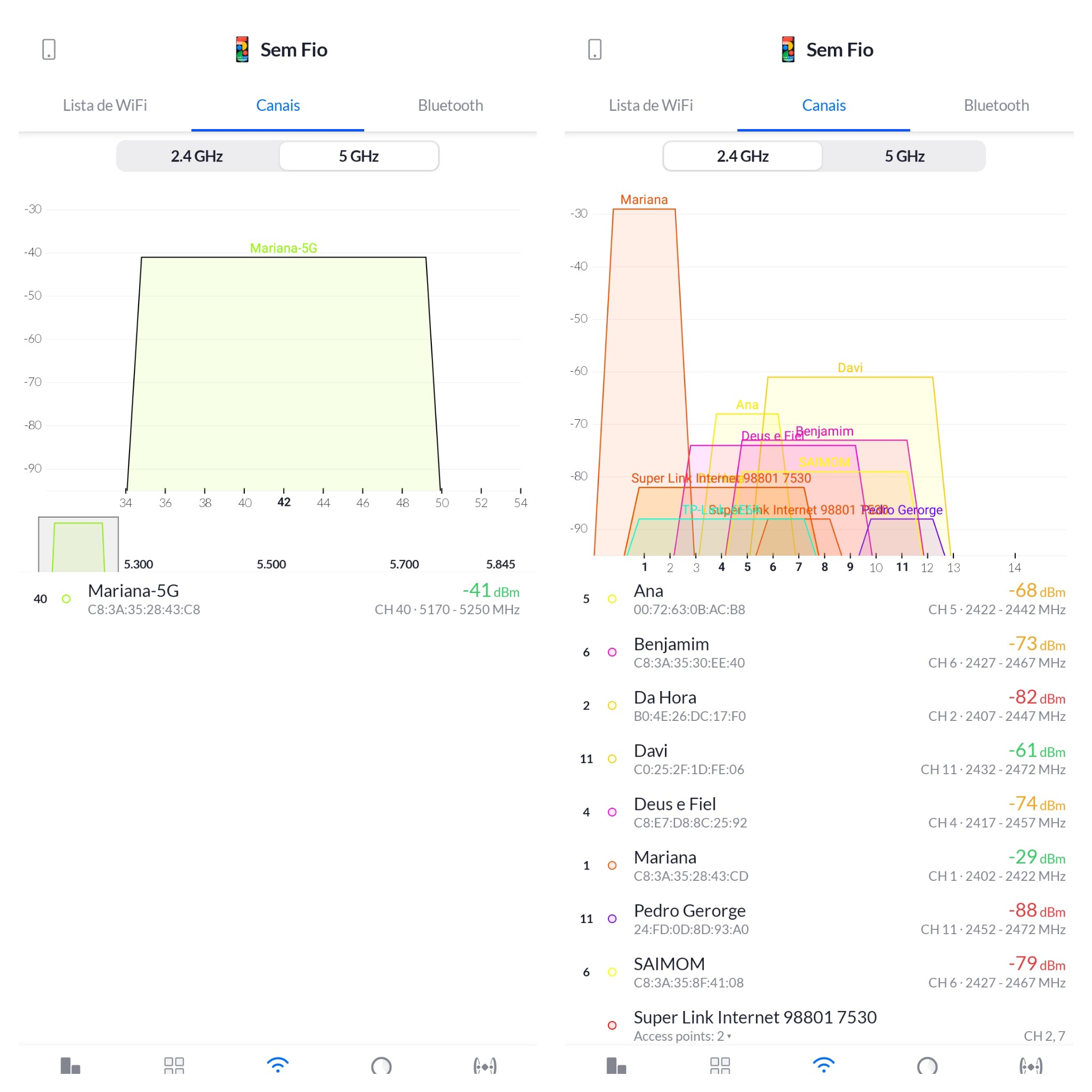Open Bluetooth tab on right screen

[x=996, y=106]
